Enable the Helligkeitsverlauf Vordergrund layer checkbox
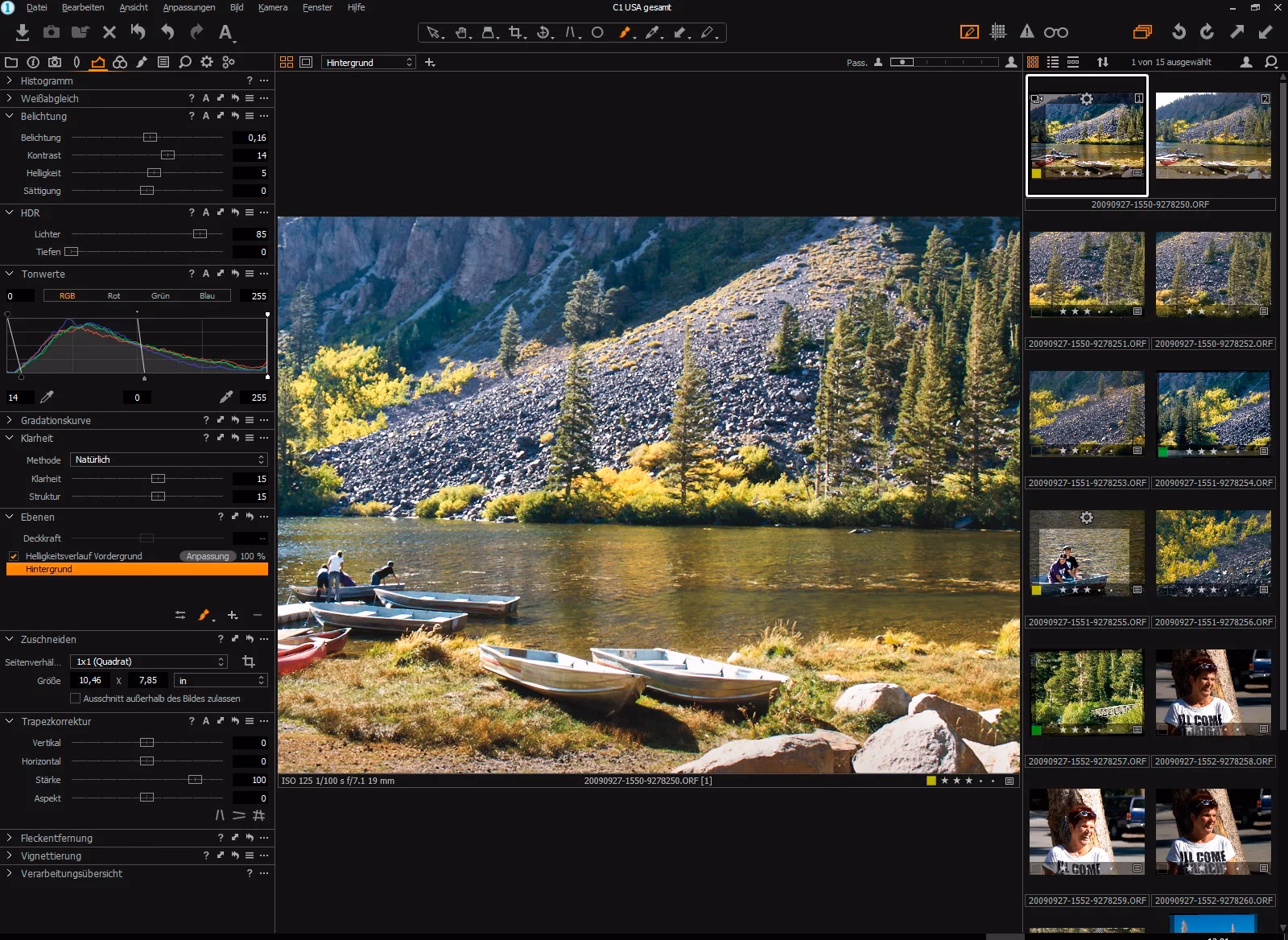Image resolution: width=1288 pixels, height=940 pixels. 14,555
